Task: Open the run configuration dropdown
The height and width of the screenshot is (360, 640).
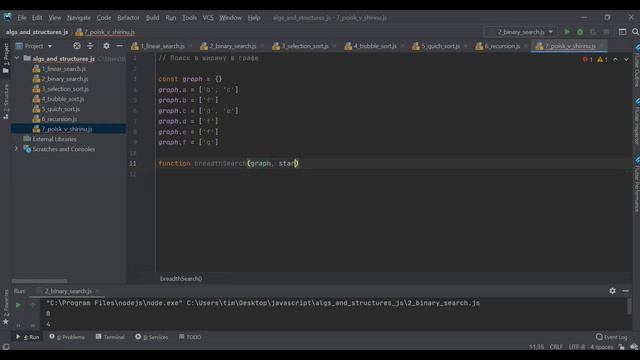Action: pyautogui.click(x=521, y=32)
